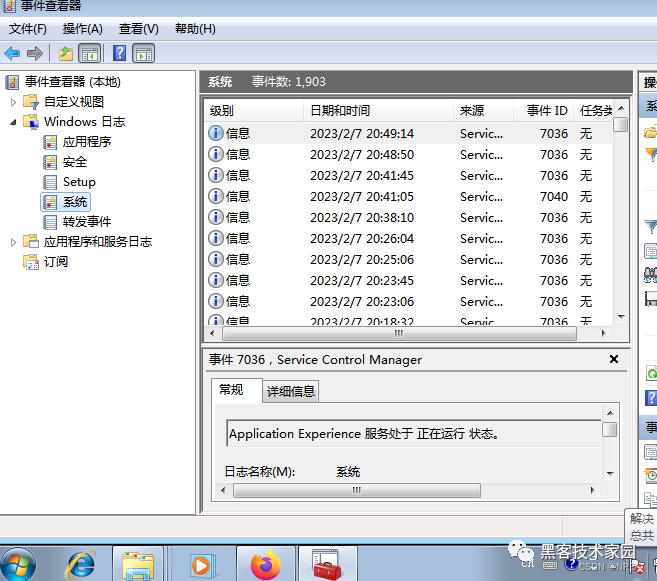Click the event list horizontal scrollbar thumb
This screenshot has height=581, width=657.
(399, 333)
